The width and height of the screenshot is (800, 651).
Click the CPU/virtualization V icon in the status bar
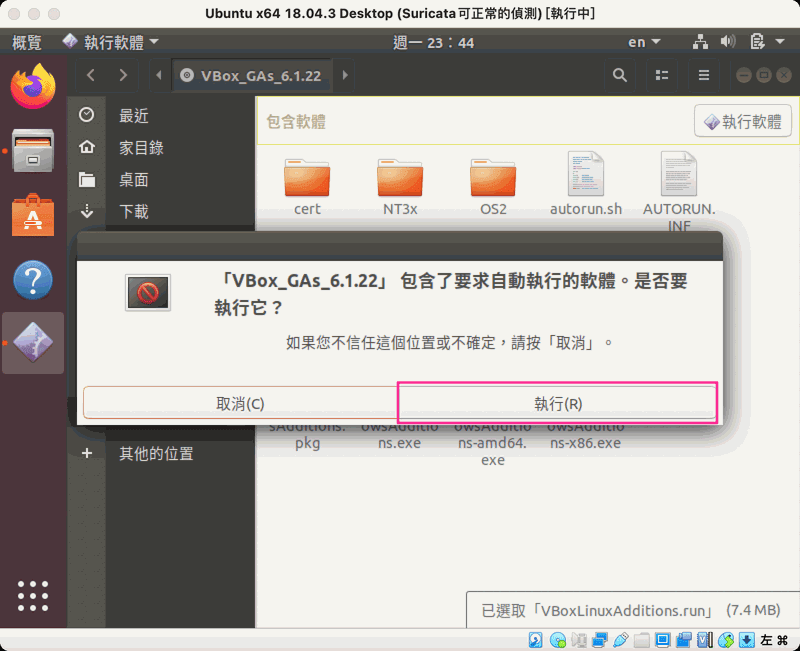[705, 639]
